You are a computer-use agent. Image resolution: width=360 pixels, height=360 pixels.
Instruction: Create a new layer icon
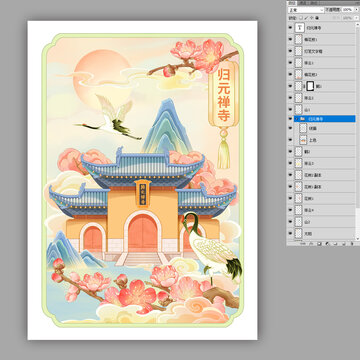[344, 244]
